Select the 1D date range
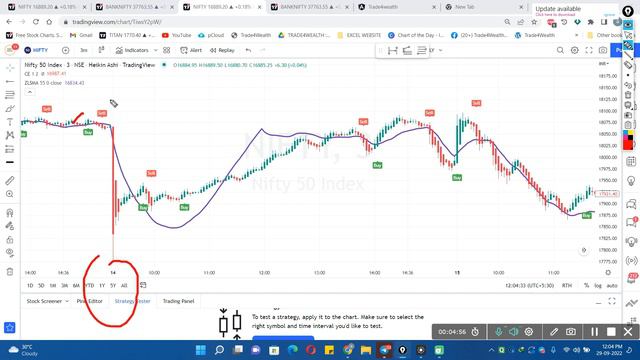 point(30,285)
